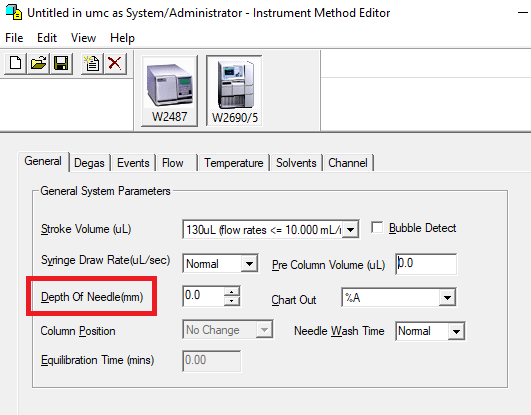This screenshot has width=531, height=415.
Task: Switch to the Solvents tab
Action: point(296,163)
